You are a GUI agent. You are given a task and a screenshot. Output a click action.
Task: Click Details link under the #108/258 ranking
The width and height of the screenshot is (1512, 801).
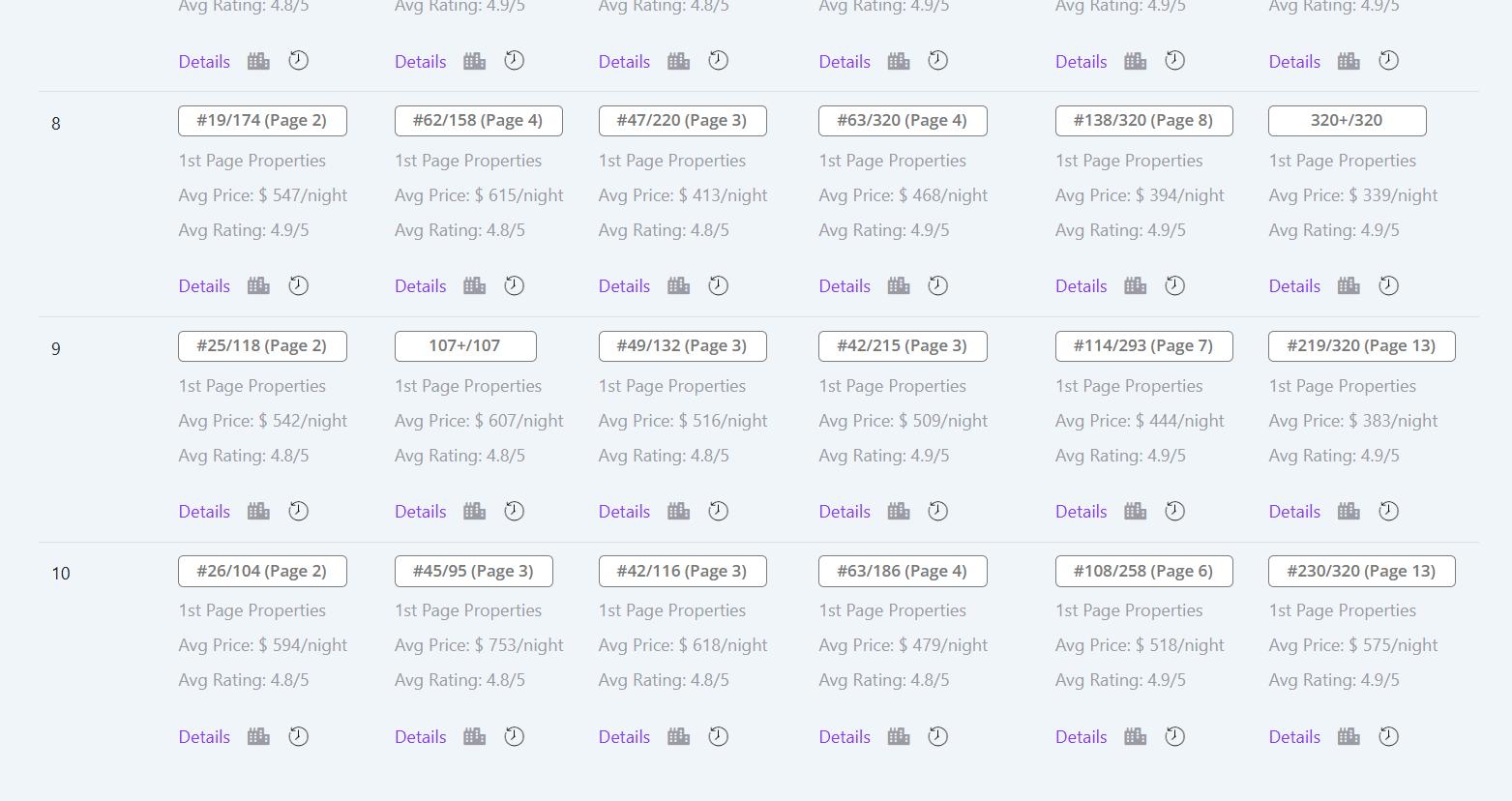pos(1081,736)
